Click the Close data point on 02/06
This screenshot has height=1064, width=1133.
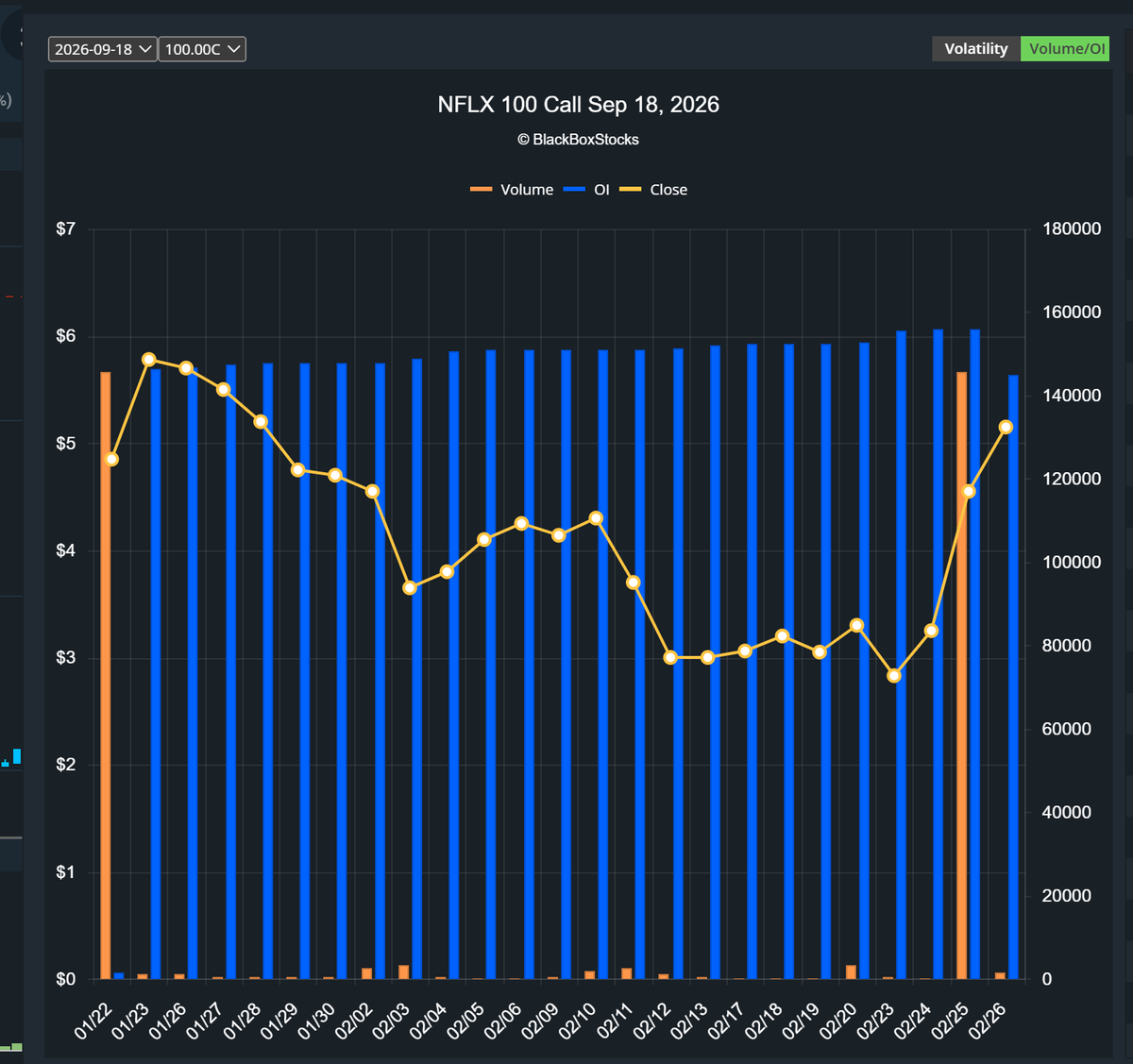pyautogui.click(x=521, y=524)
